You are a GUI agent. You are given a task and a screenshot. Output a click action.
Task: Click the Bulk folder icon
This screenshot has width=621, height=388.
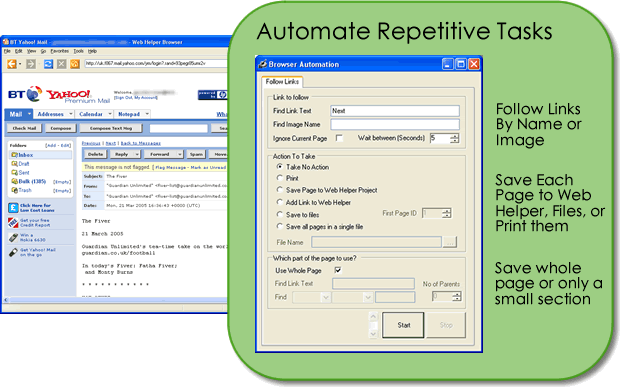click(x=14, y=181)
